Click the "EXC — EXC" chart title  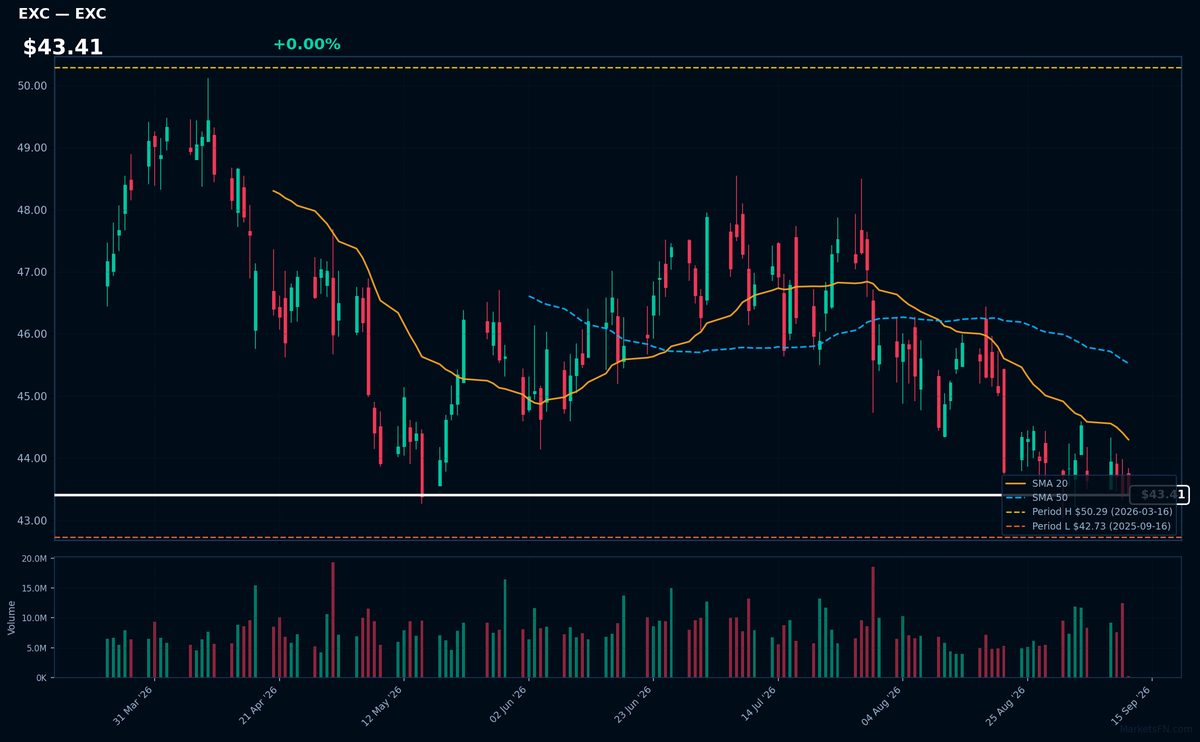[62, 14]
